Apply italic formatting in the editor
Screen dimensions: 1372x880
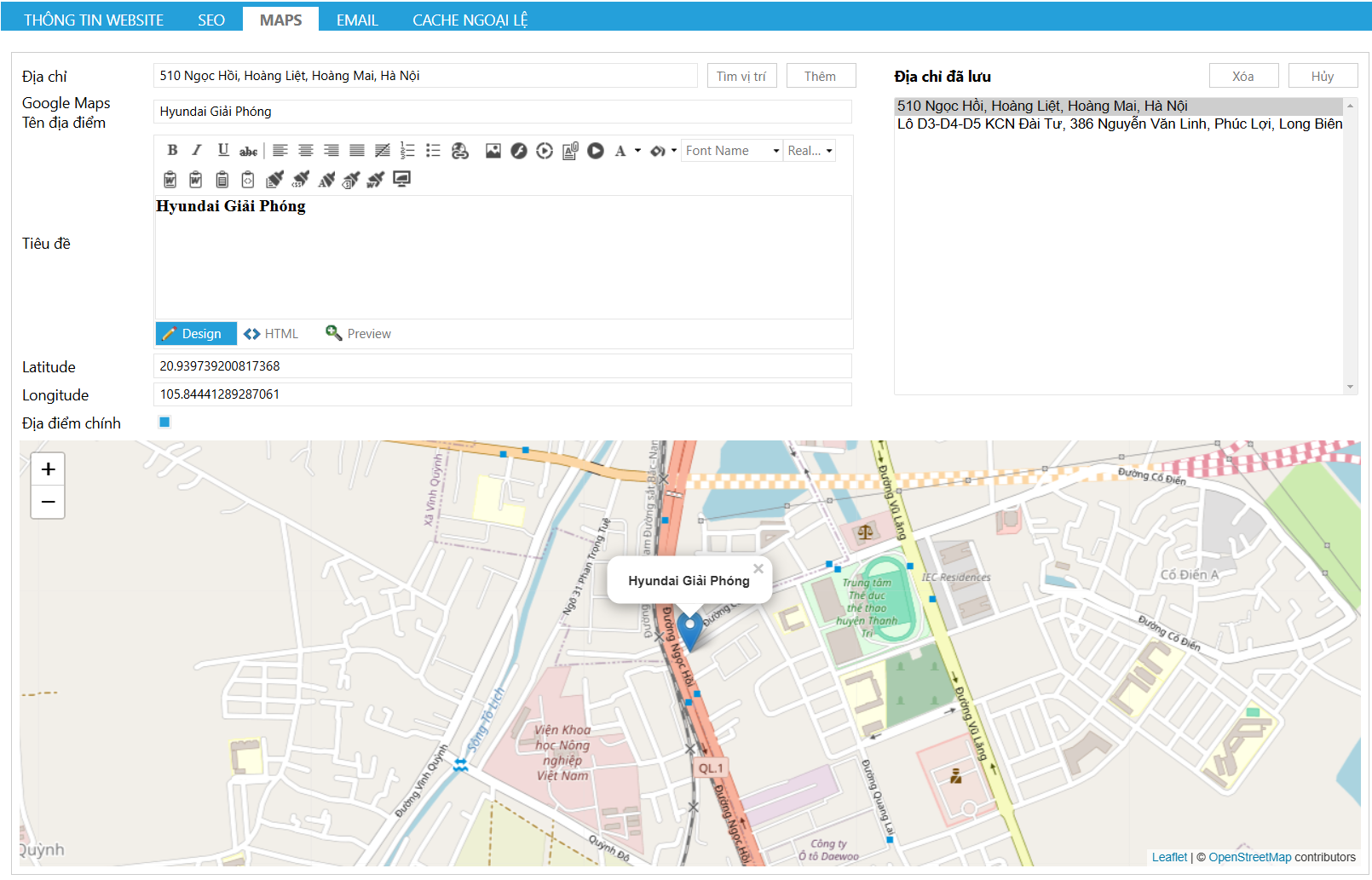click(197, 151)
